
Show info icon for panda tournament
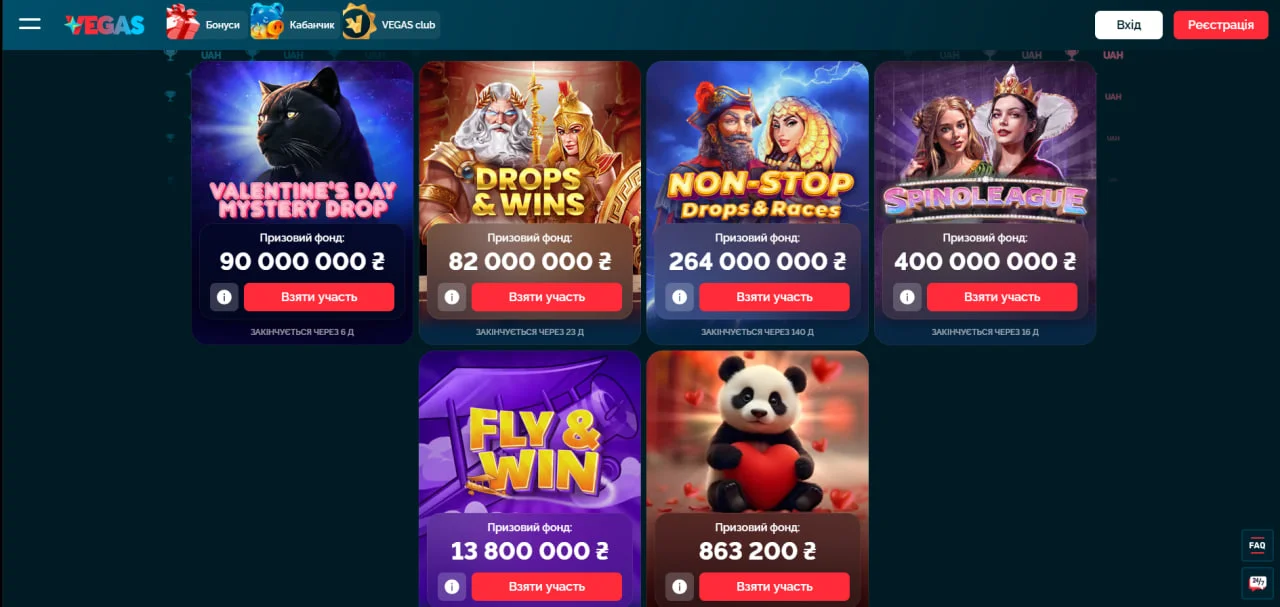tap(679, 586)
